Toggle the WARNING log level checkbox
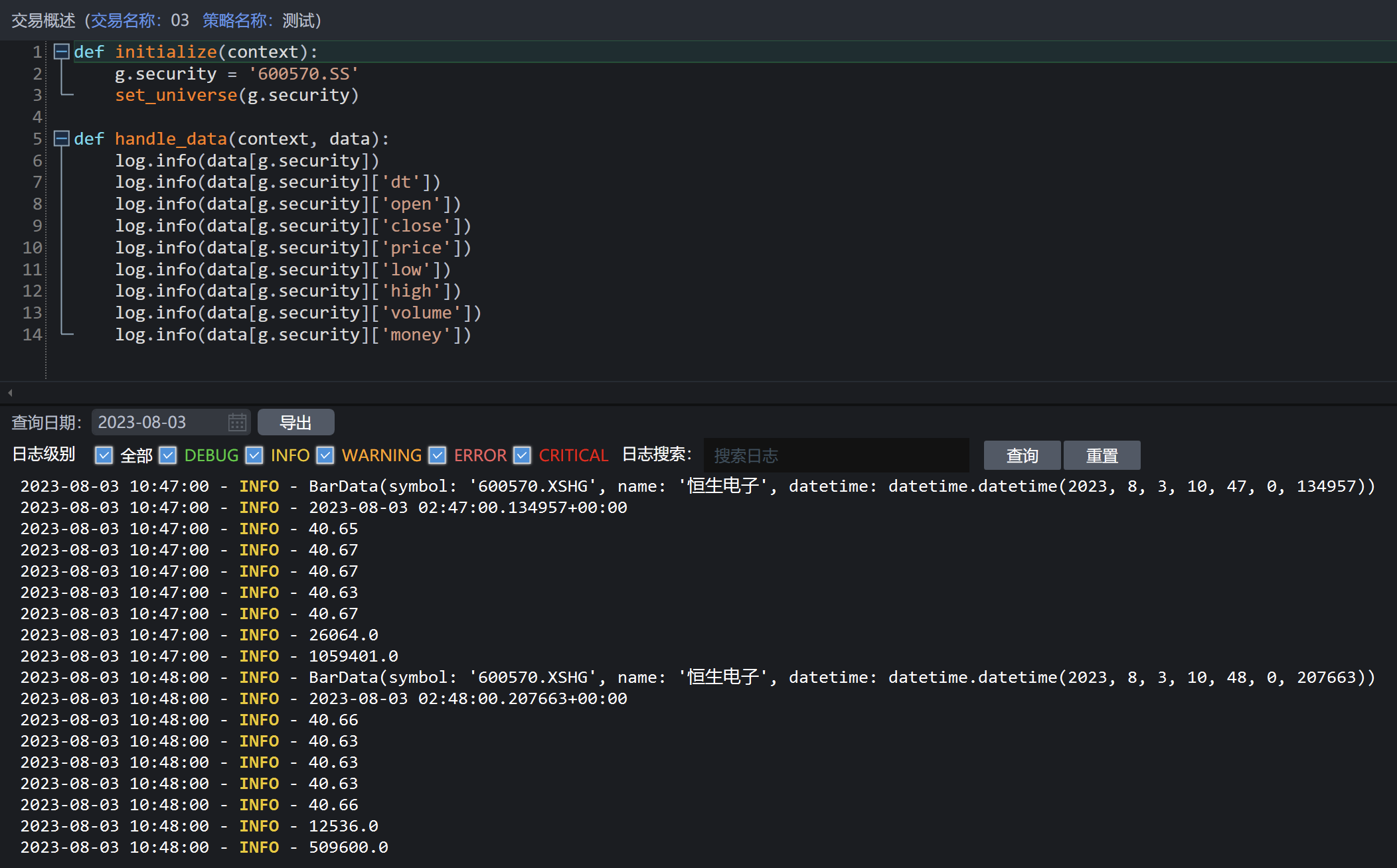 click(x=325, y=455)
